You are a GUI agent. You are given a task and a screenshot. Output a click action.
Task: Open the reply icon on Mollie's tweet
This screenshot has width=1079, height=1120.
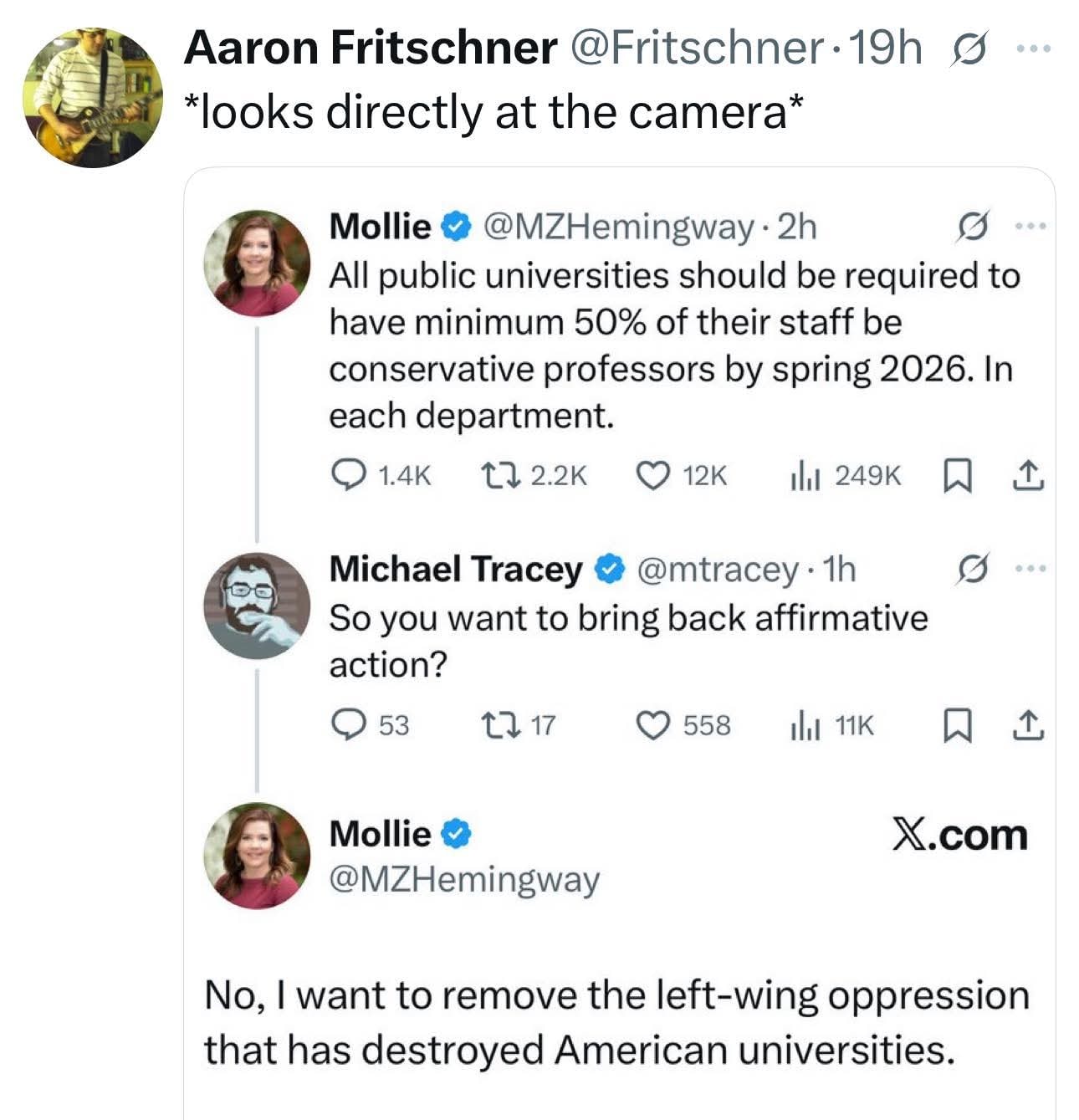pos(350,475)
